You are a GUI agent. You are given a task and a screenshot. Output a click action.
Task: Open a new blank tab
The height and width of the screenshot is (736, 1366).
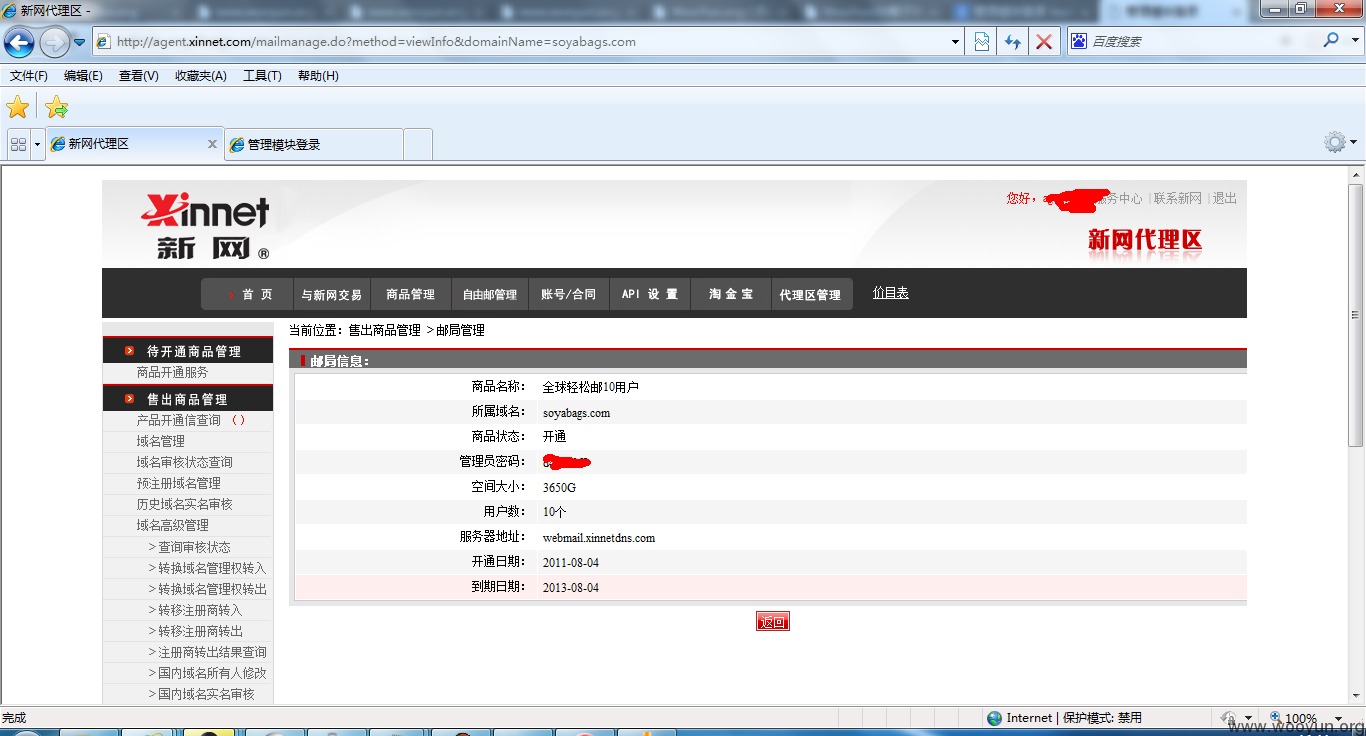[x=418, y=144]
